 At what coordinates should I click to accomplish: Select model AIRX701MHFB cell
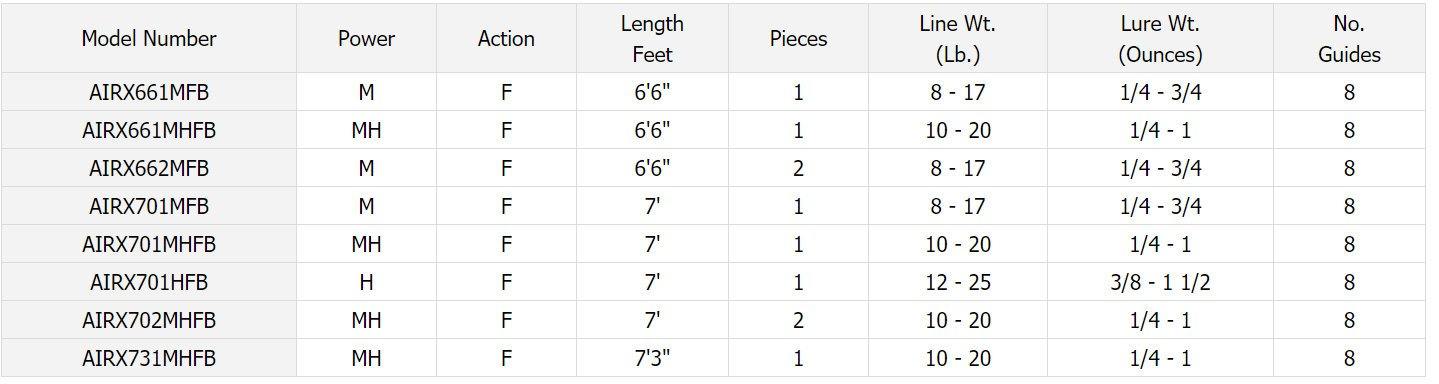pos(149,244)
